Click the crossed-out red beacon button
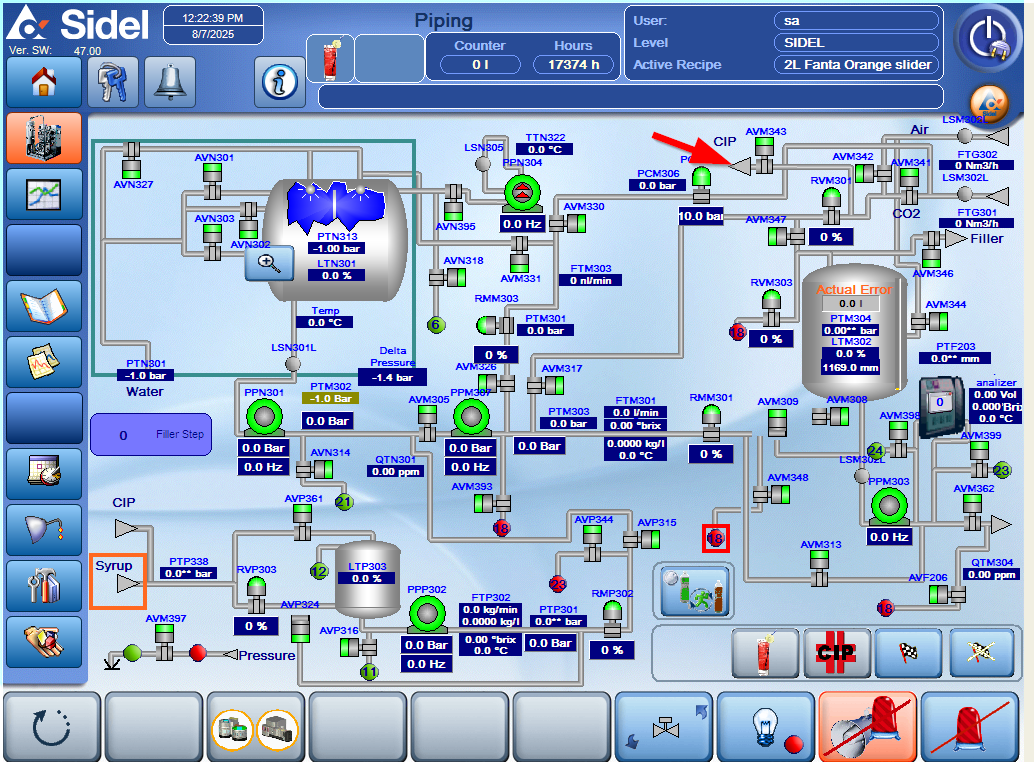Image resolution: width=1034 pixels, height=762 pixels. pyautogui.click(x=970, y=726)
